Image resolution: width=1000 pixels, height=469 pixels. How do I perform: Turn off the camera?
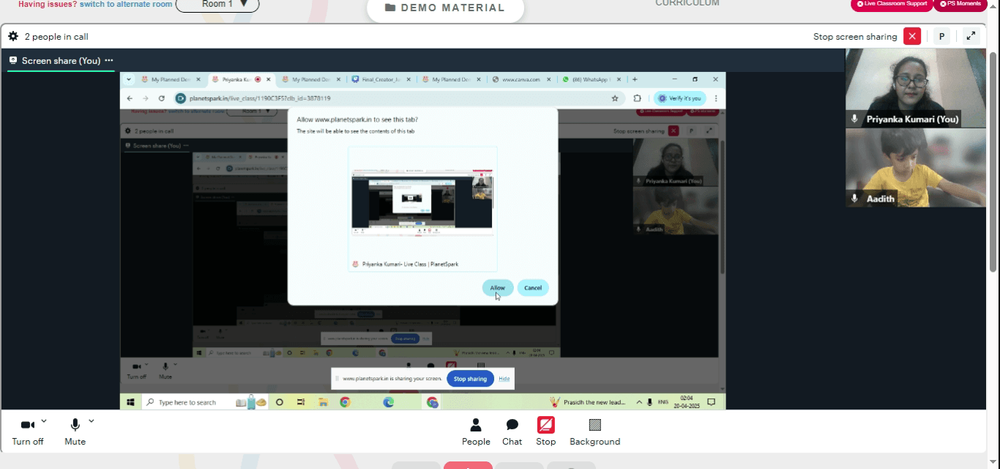coord(27,432)
